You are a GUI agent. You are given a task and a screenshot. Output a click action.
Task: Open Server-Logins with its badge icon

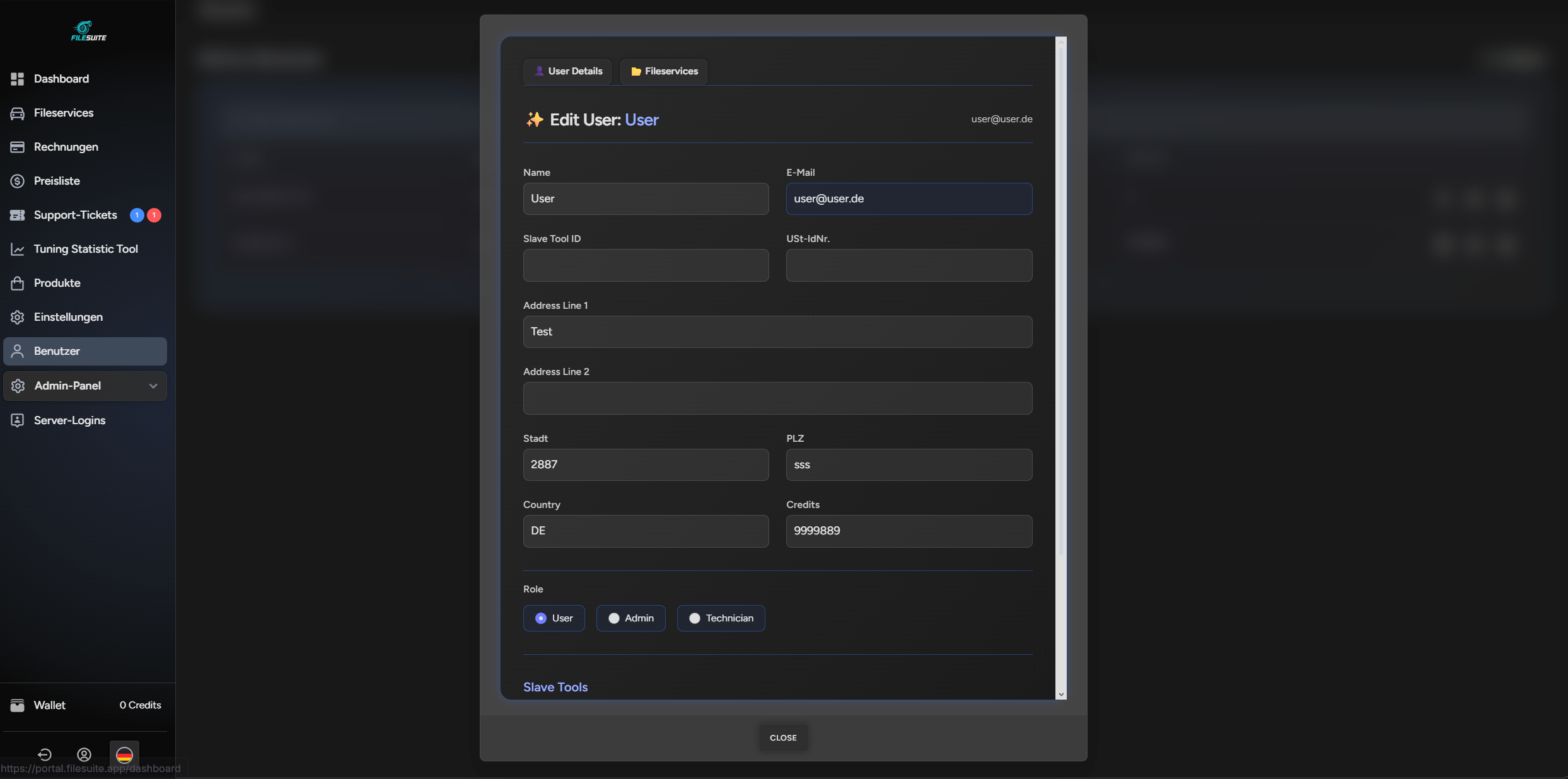pyautogui.click(x=17, y=420)
